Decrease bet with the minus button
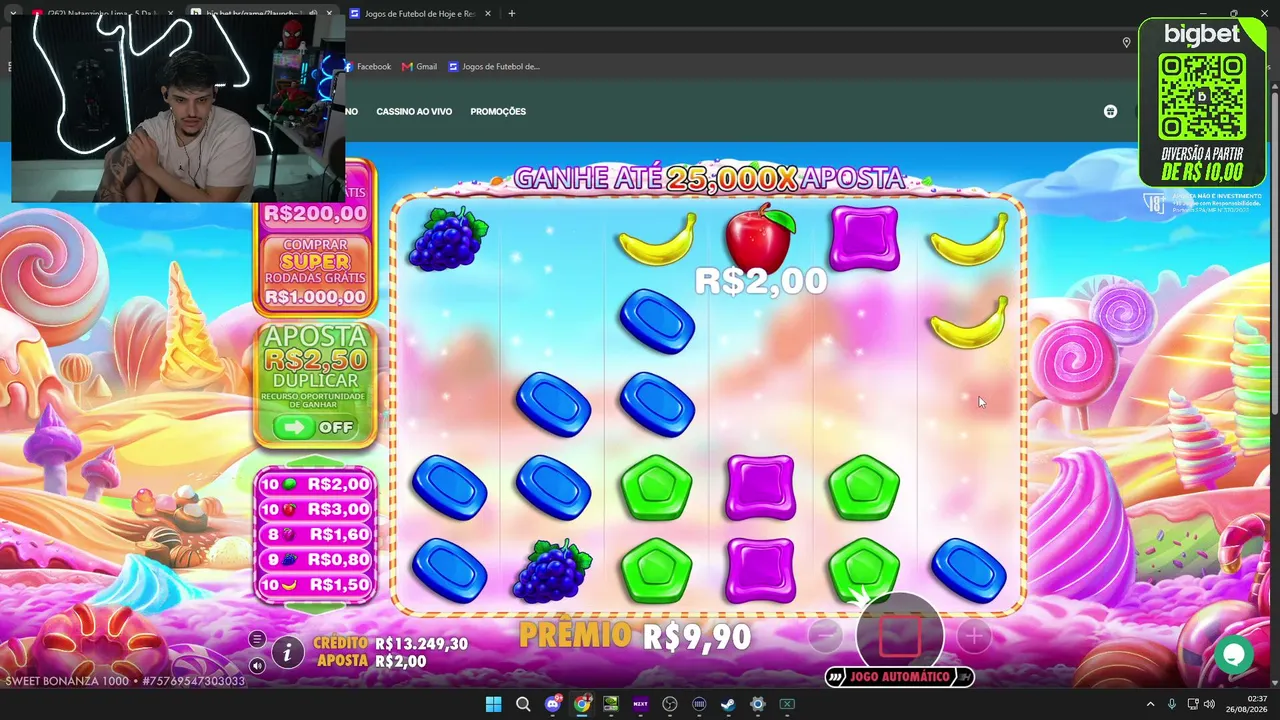The image size is (1280, 720). tap(825, 635)
